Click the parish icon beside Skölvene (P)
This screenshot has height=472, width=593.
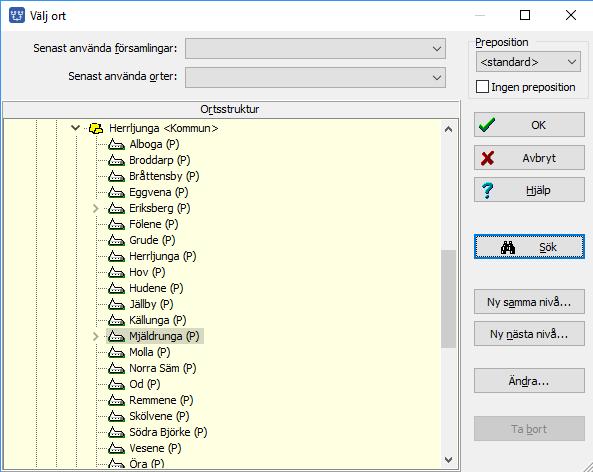(116, 416)
